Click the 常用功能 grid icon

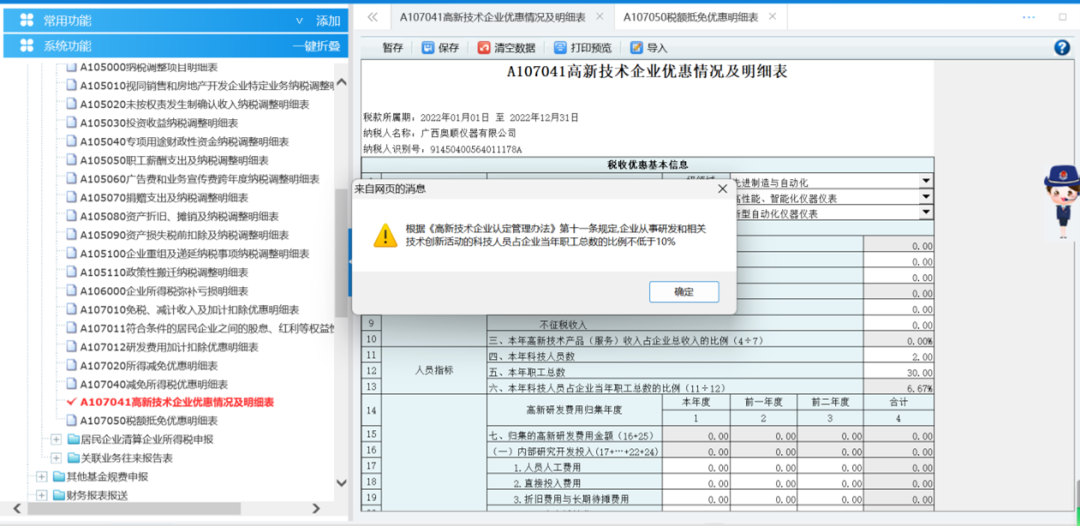tap(27, 20)
